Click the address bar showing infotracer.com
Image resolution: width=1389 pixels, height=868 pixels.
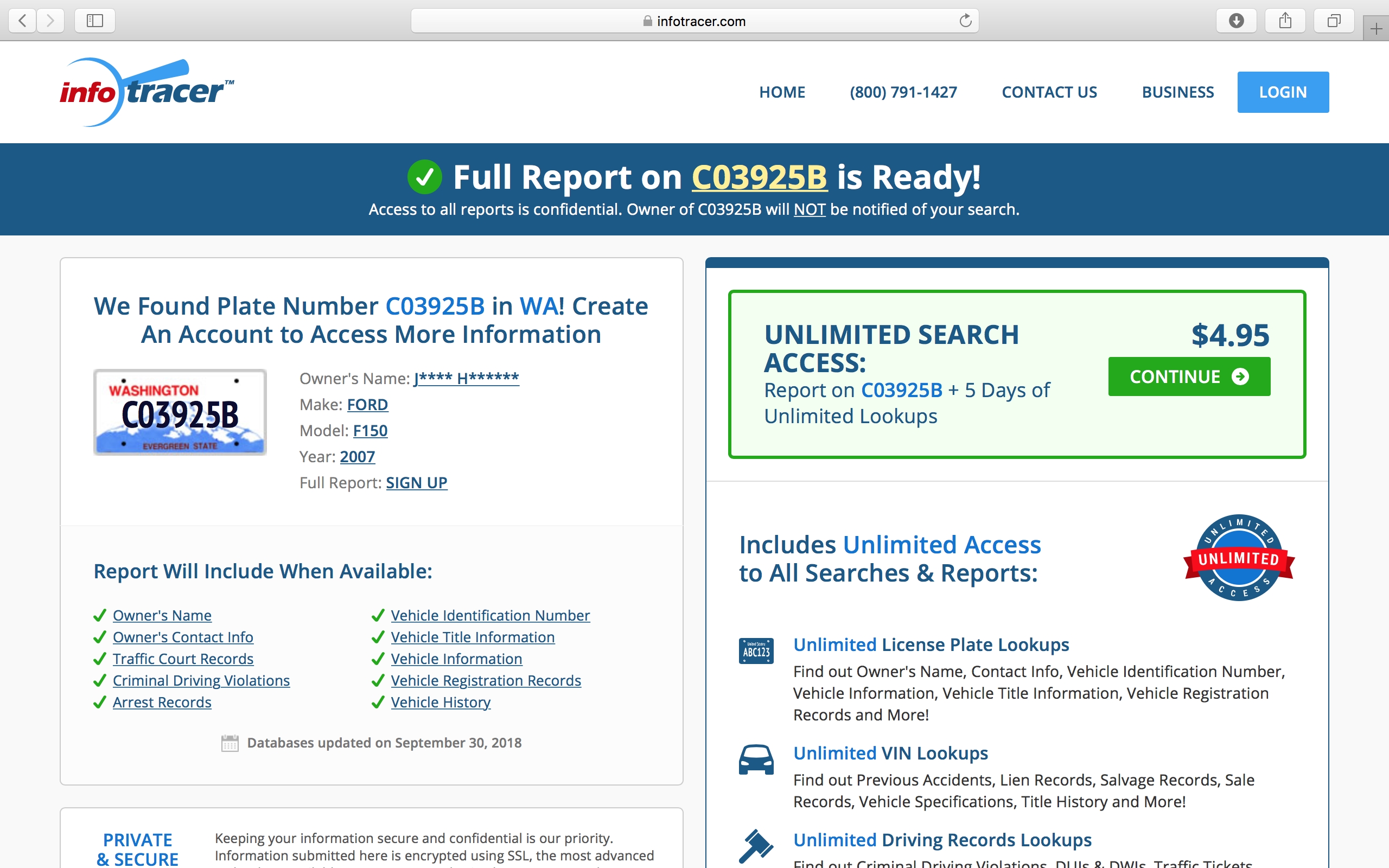pyautogui.click(x=701, y=21)
